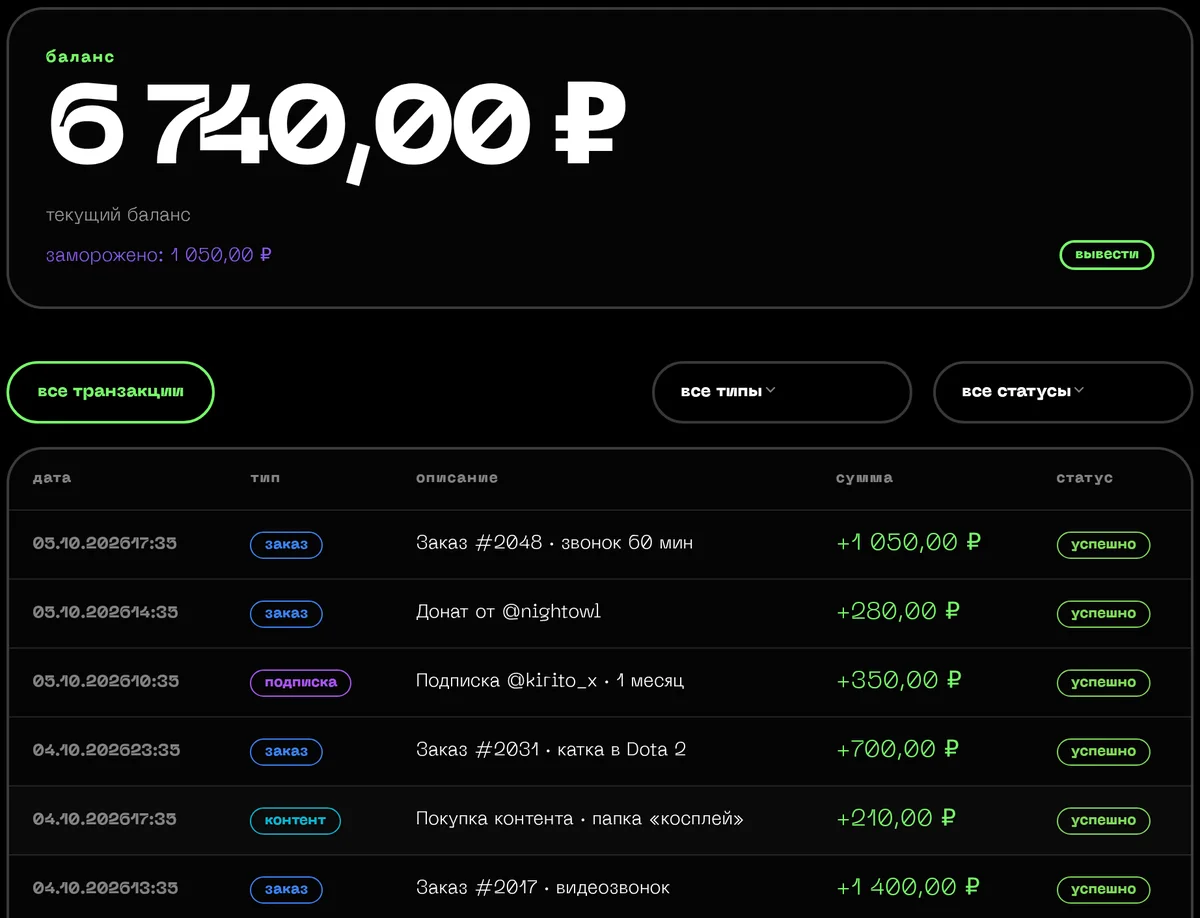This screenshot has height=918, width=1200.
Task: Click the "+350,00 ₽" amount
Action: pos(898,681)
